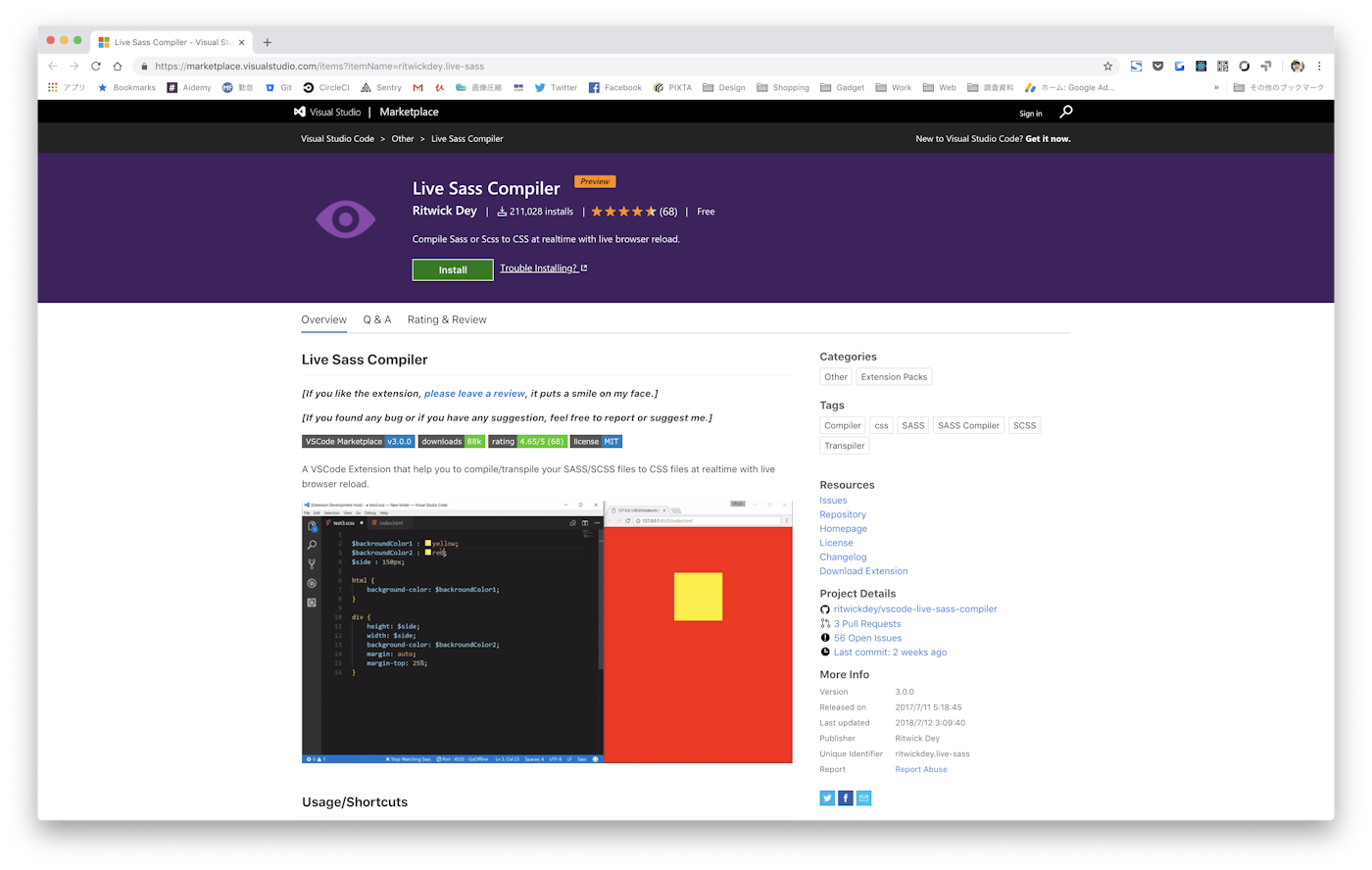Open the CircleCI bookmark

tap(326, 87)
